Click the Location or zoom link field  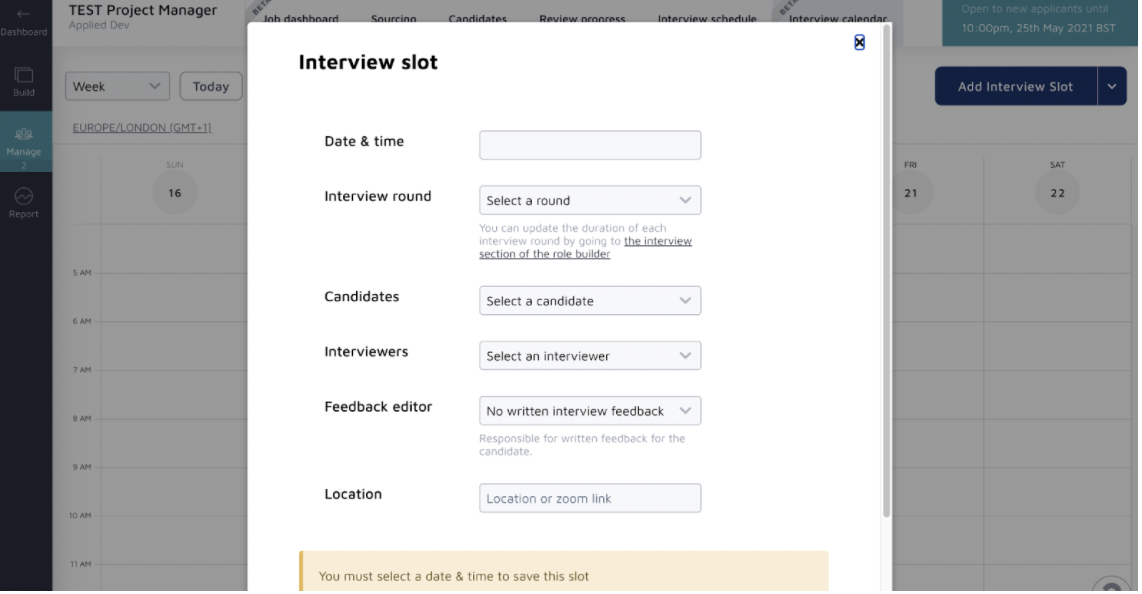590,499
